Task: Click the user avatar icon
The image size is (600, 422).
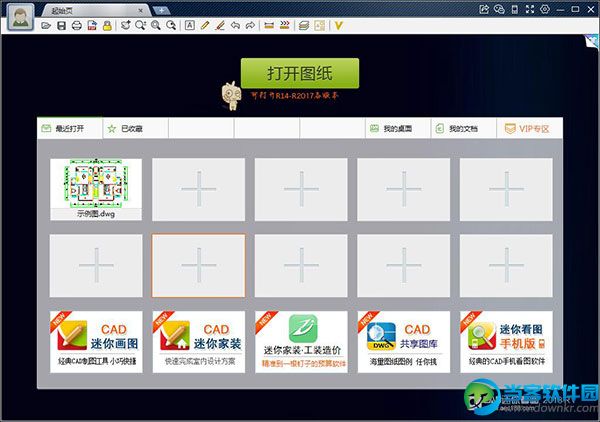Action: (20, 18)
